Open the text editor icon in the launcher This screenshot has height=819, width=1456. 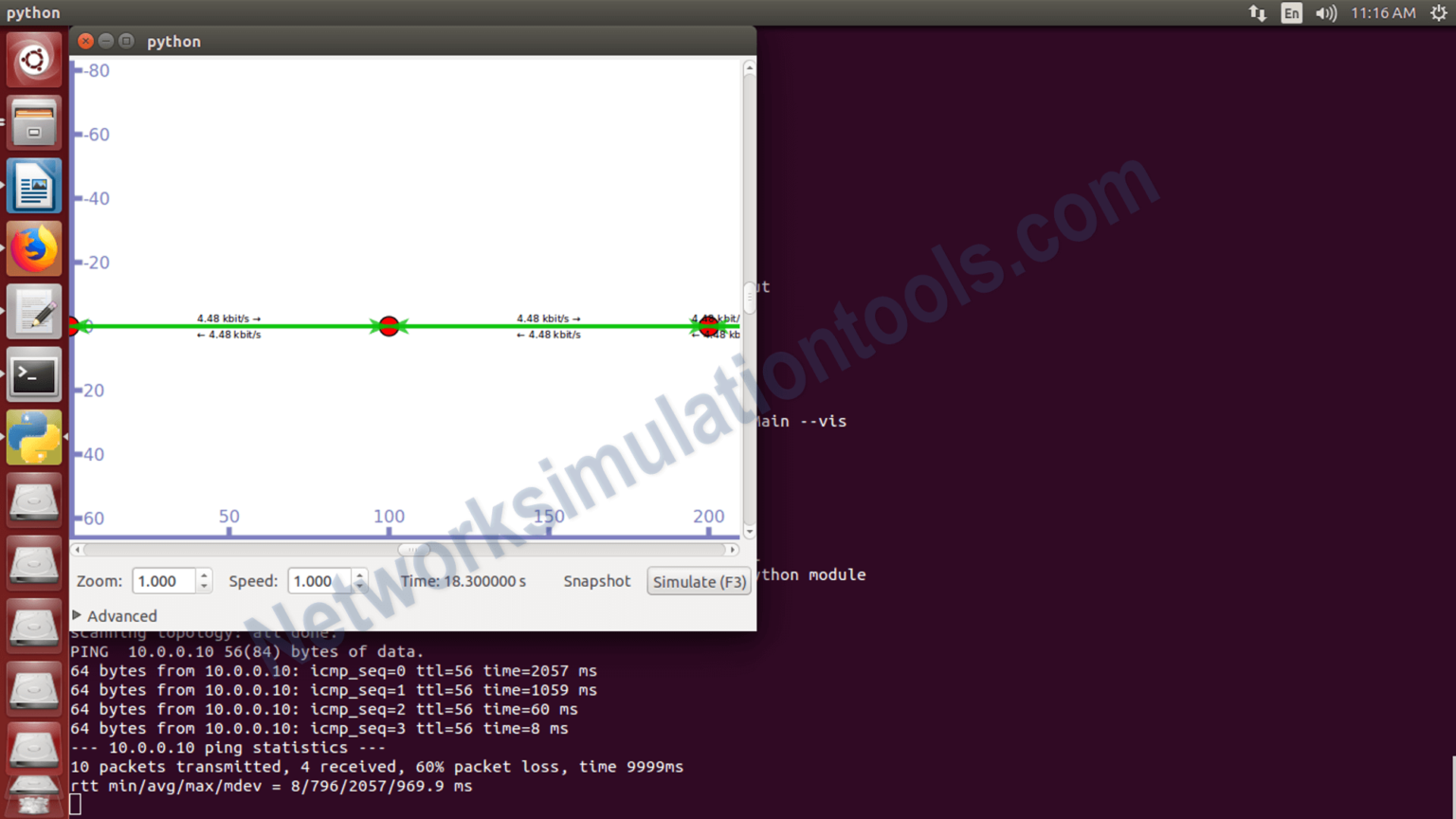33,311
